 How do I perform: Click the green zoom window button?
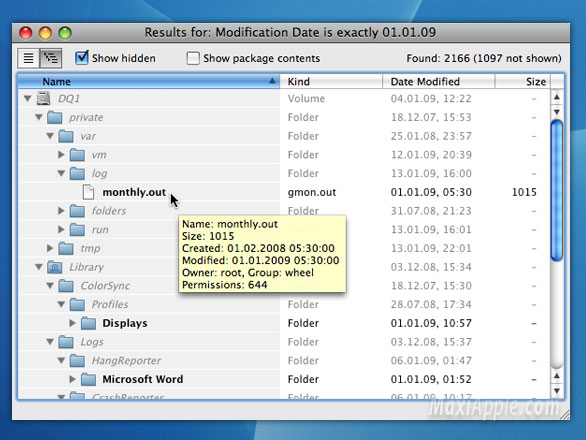[65, 33]
